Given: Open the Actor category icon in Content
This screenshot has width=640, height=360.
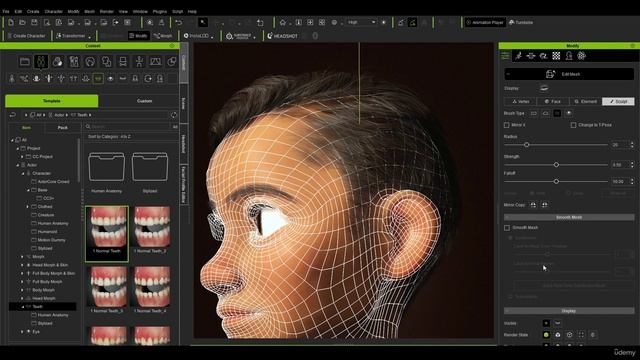Looking at the screenshot, I should coord(41,62).
